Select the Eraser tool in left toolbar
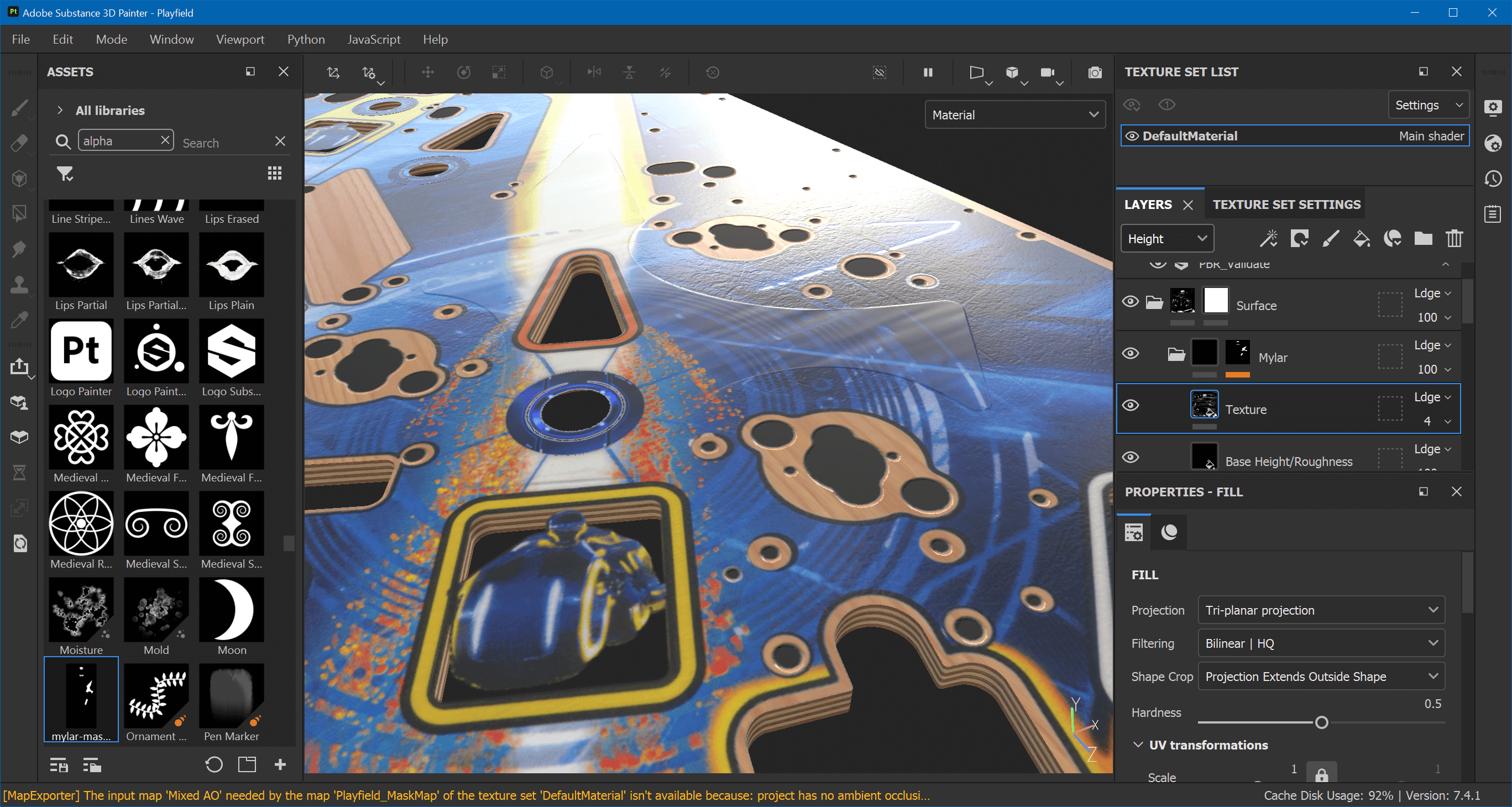 (19, 143)
